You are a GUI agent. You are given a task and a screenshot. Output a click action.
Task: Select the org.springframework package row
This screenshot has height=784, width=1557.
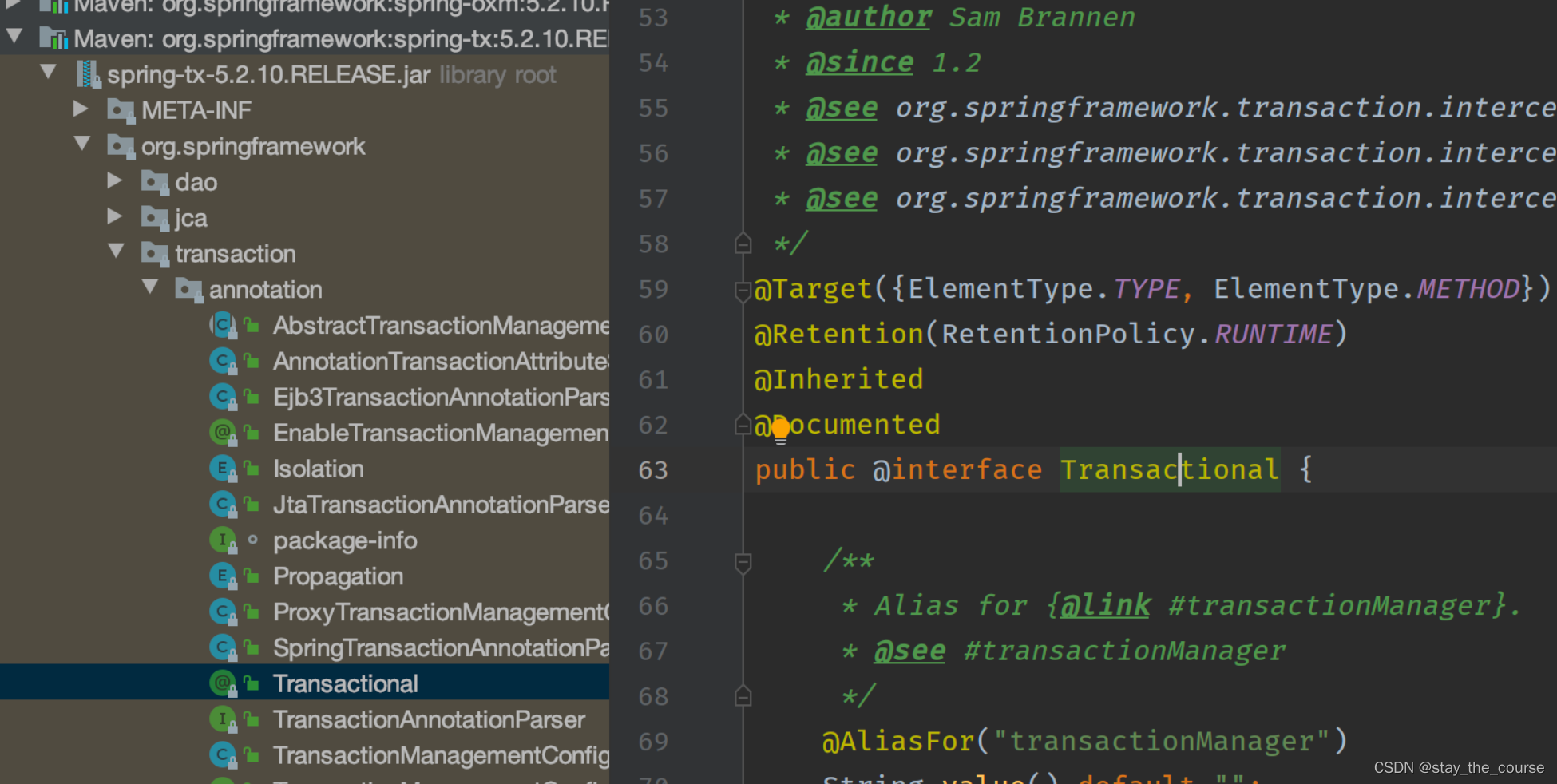253,146
